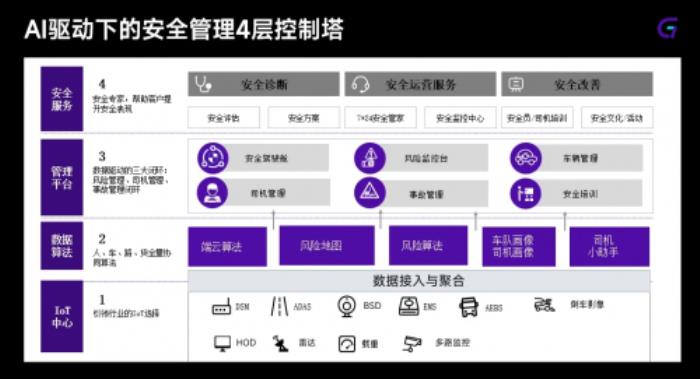
Task: Click the whiteboard icon beside 安全改善
Action: [517, 84]
